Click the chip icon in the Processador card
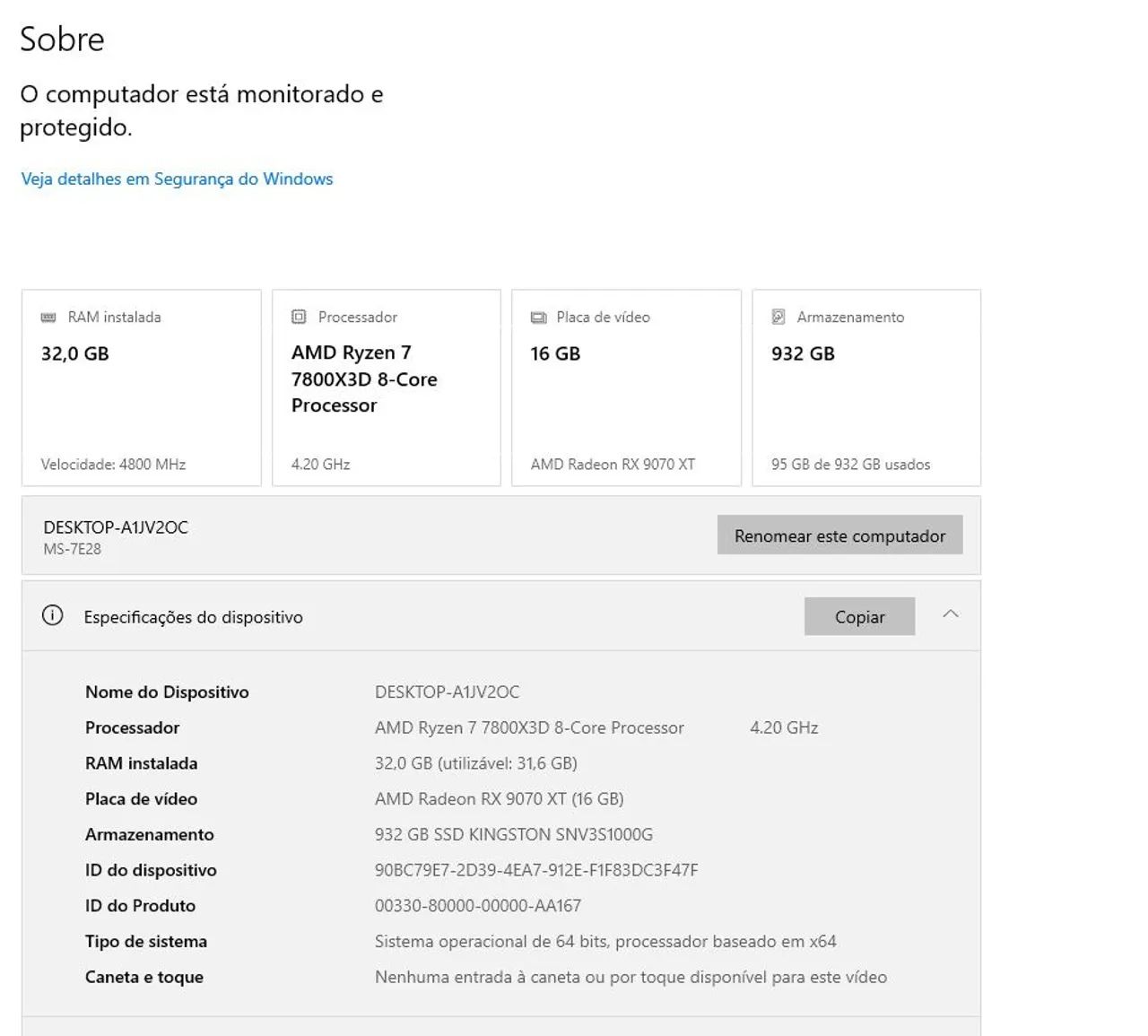This screenshot has height=1036, width=1148. [299, 317]
